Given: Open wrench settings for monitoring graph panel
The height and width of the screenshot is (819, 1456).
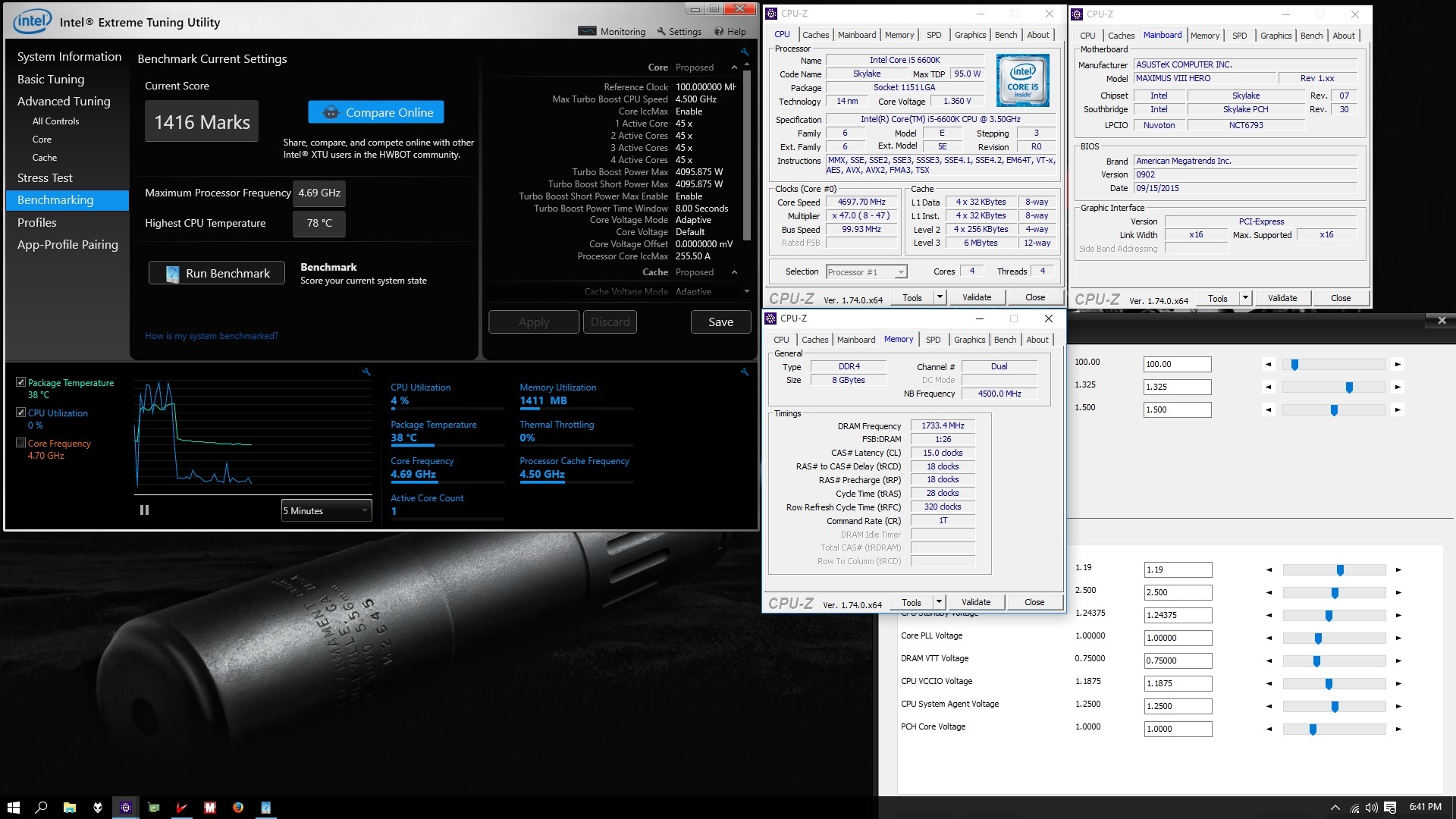Looking at the screenshot, I should point(366,372).
